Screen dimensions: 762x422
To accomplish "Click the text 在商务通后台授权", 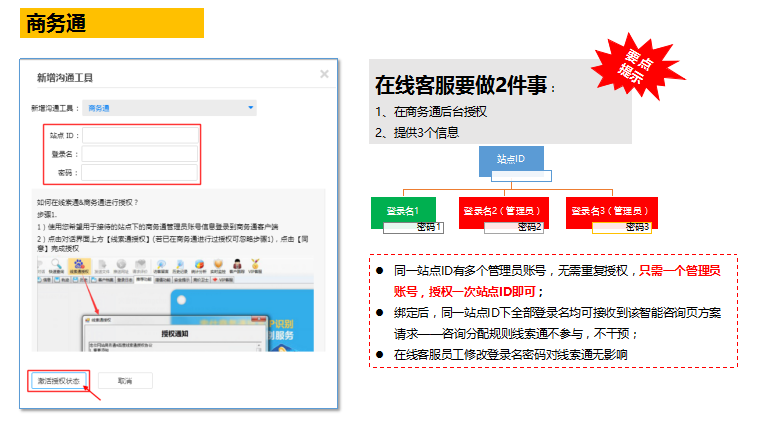I will (440, 112).
